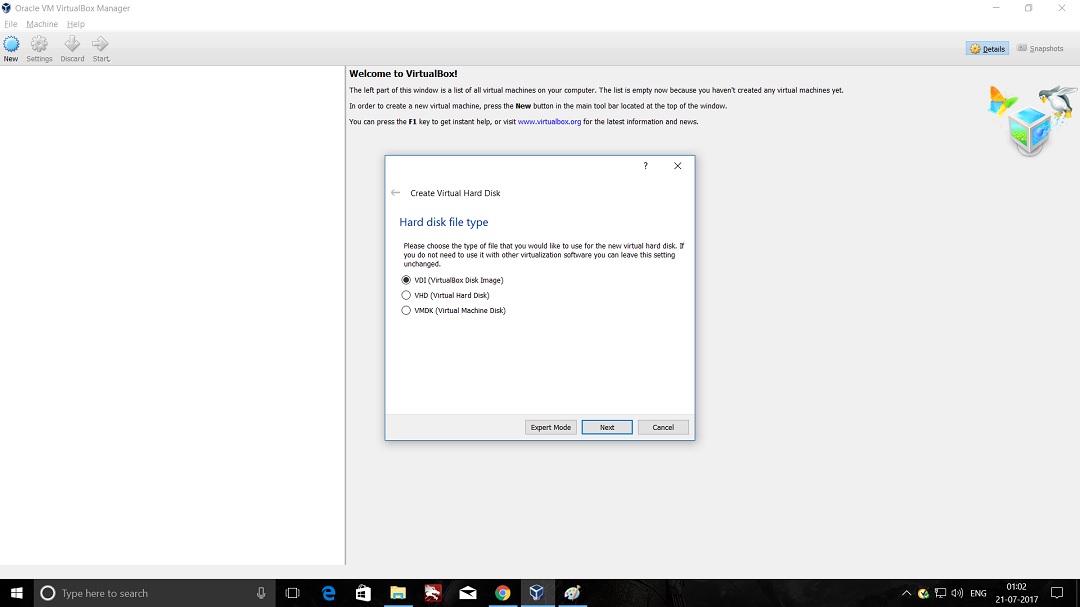The image size is (1080, 607).
Task: Expand the system tray hidden icons chevron
Action: pyautogui.click(x=906, y=593)
